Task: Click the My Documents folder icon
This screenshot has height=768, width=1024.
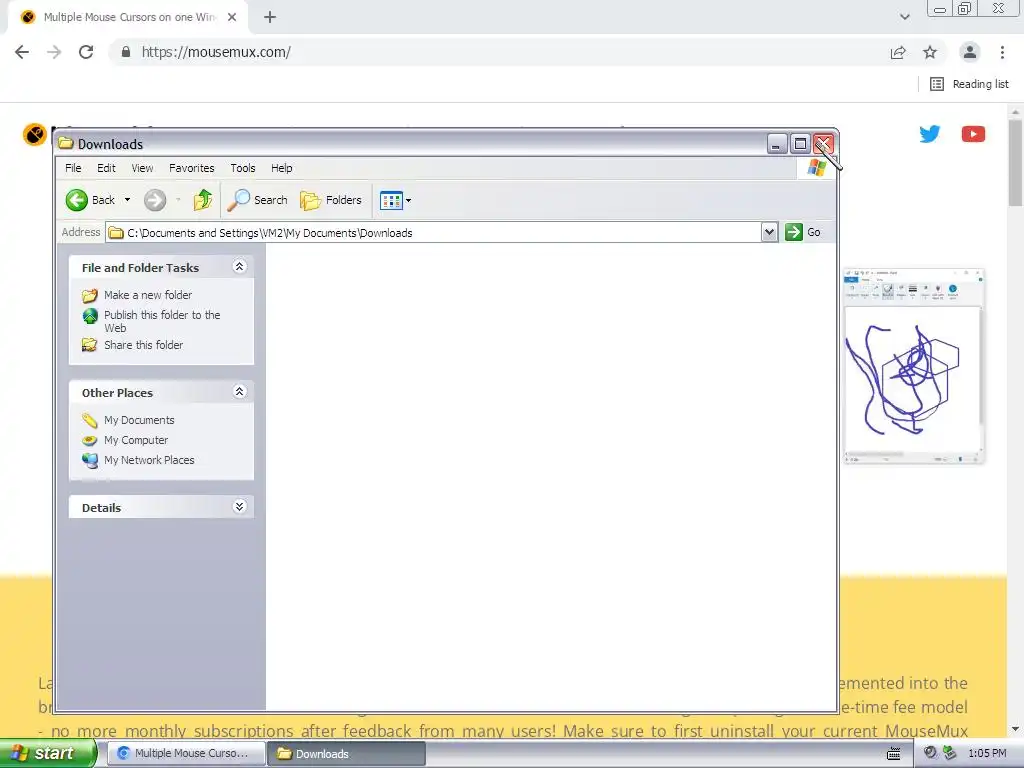Action: tap(89, 420)
